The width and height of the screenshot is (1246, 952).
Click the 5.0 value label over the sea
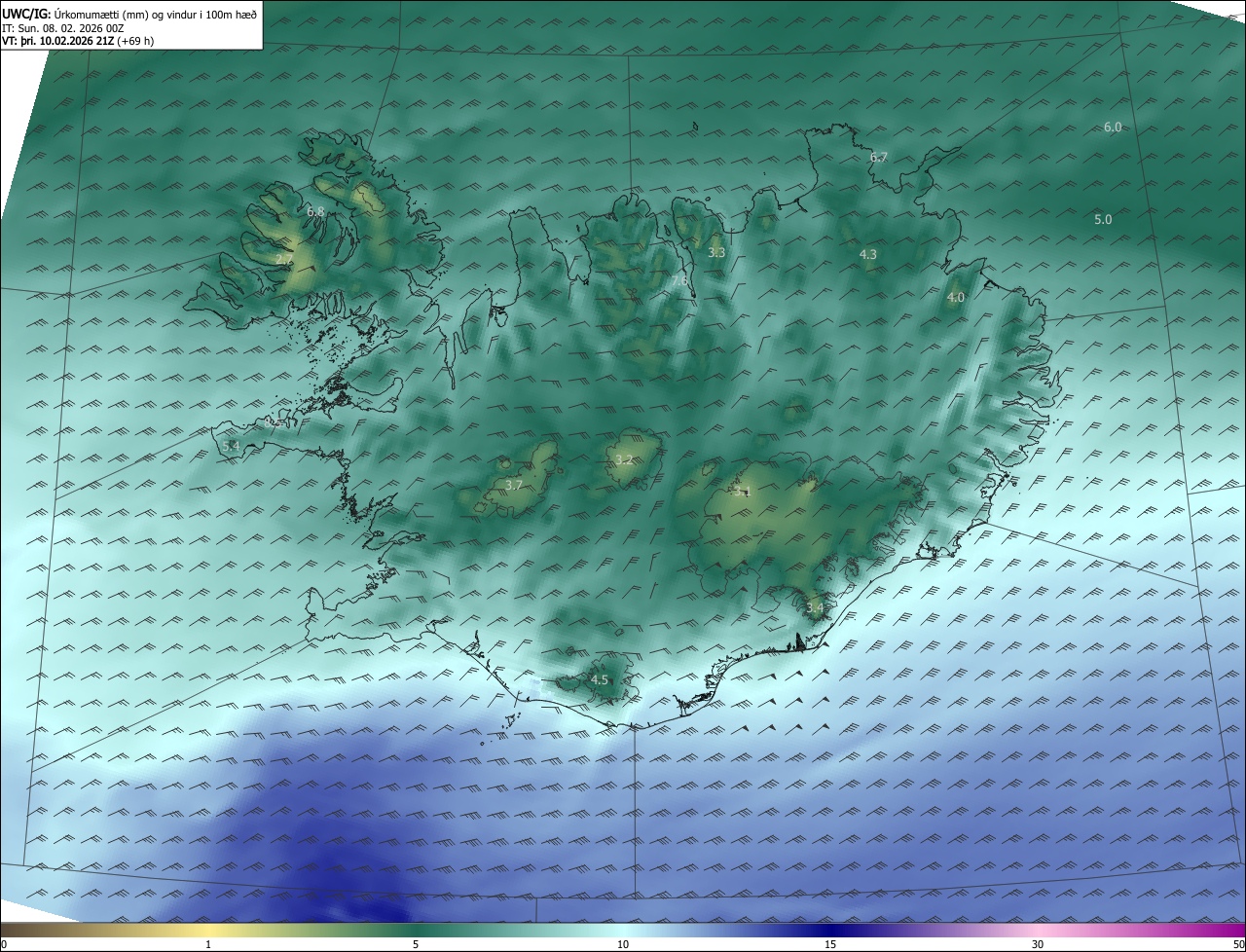pyautogui.click(x=1103, y=220)
